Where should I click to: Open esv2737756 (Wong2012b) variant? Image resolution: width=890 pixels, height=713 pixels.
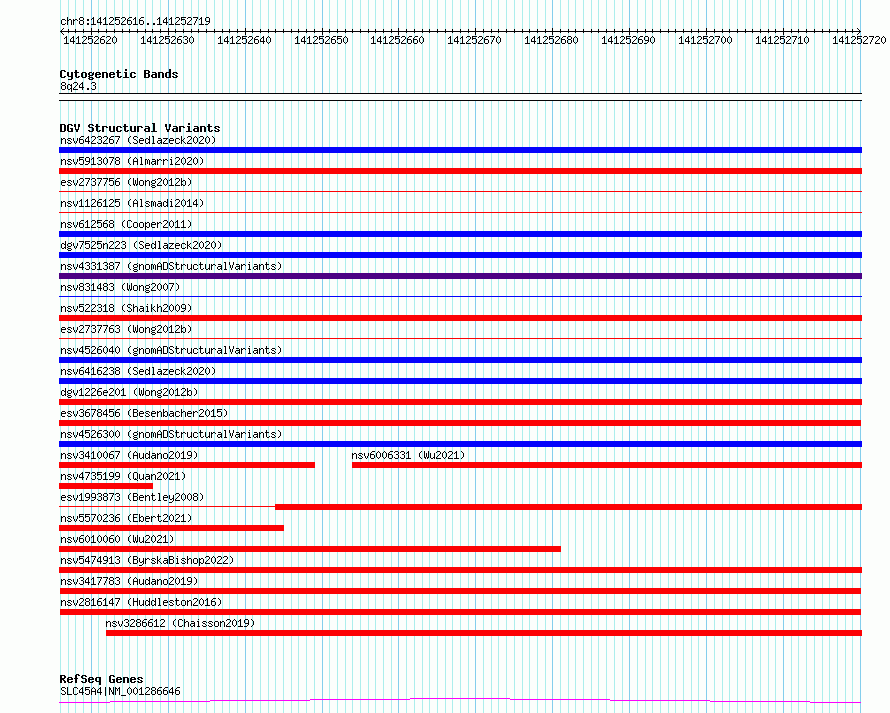tap(126, 182)
